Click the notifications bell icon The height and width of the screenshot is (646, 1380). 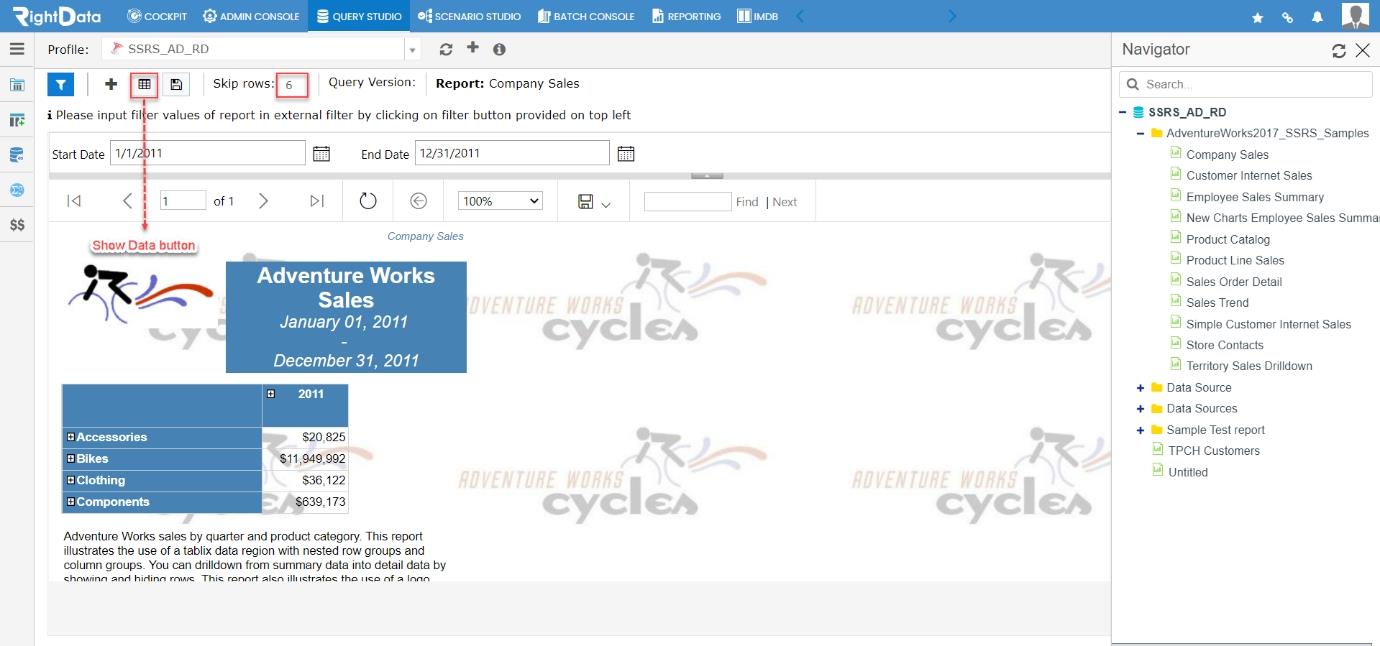tap(1317, 17)
